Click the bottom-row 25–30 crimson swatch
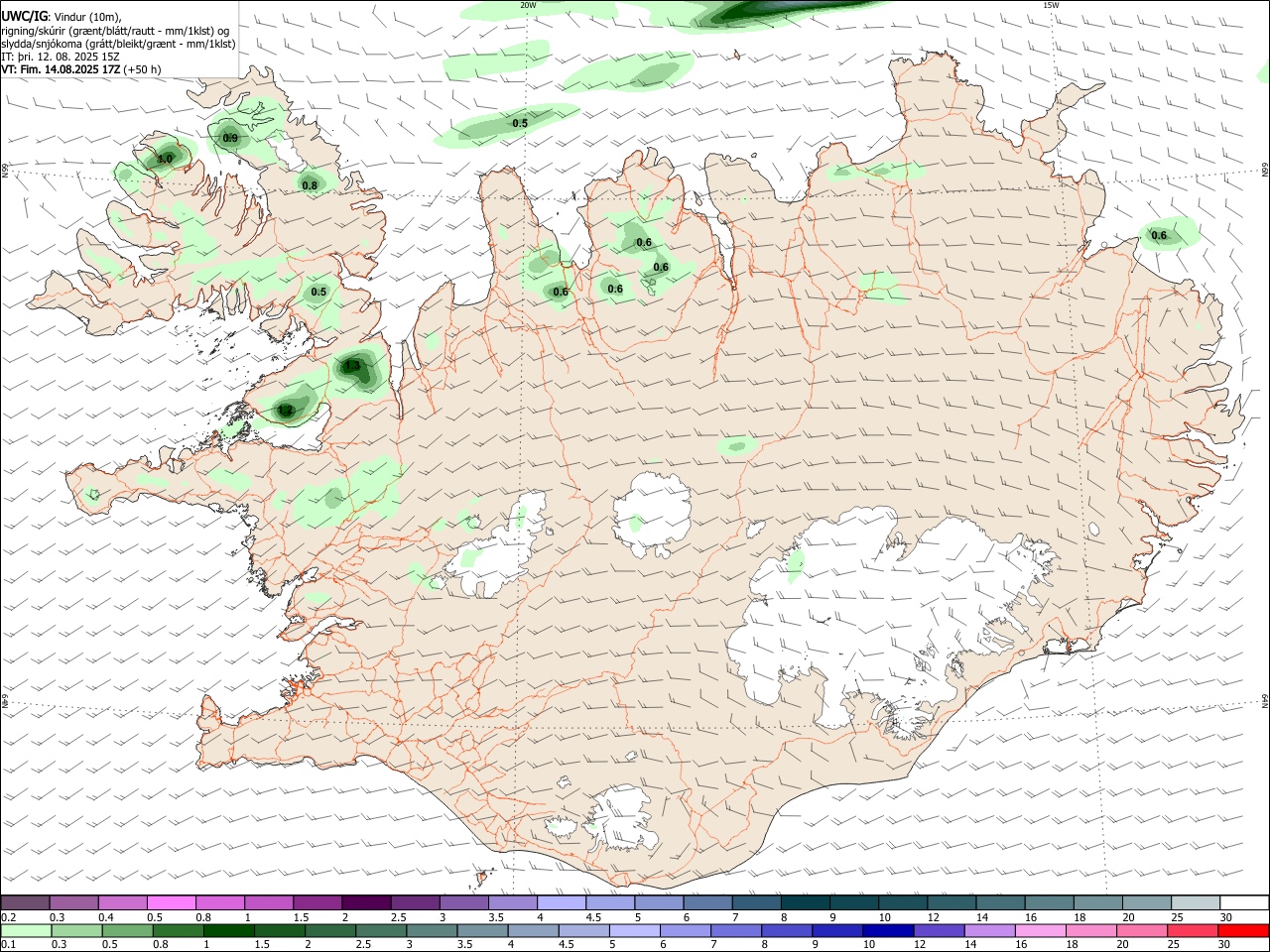Viewport: 1270px width, 952px height. tap(1193, 930)
